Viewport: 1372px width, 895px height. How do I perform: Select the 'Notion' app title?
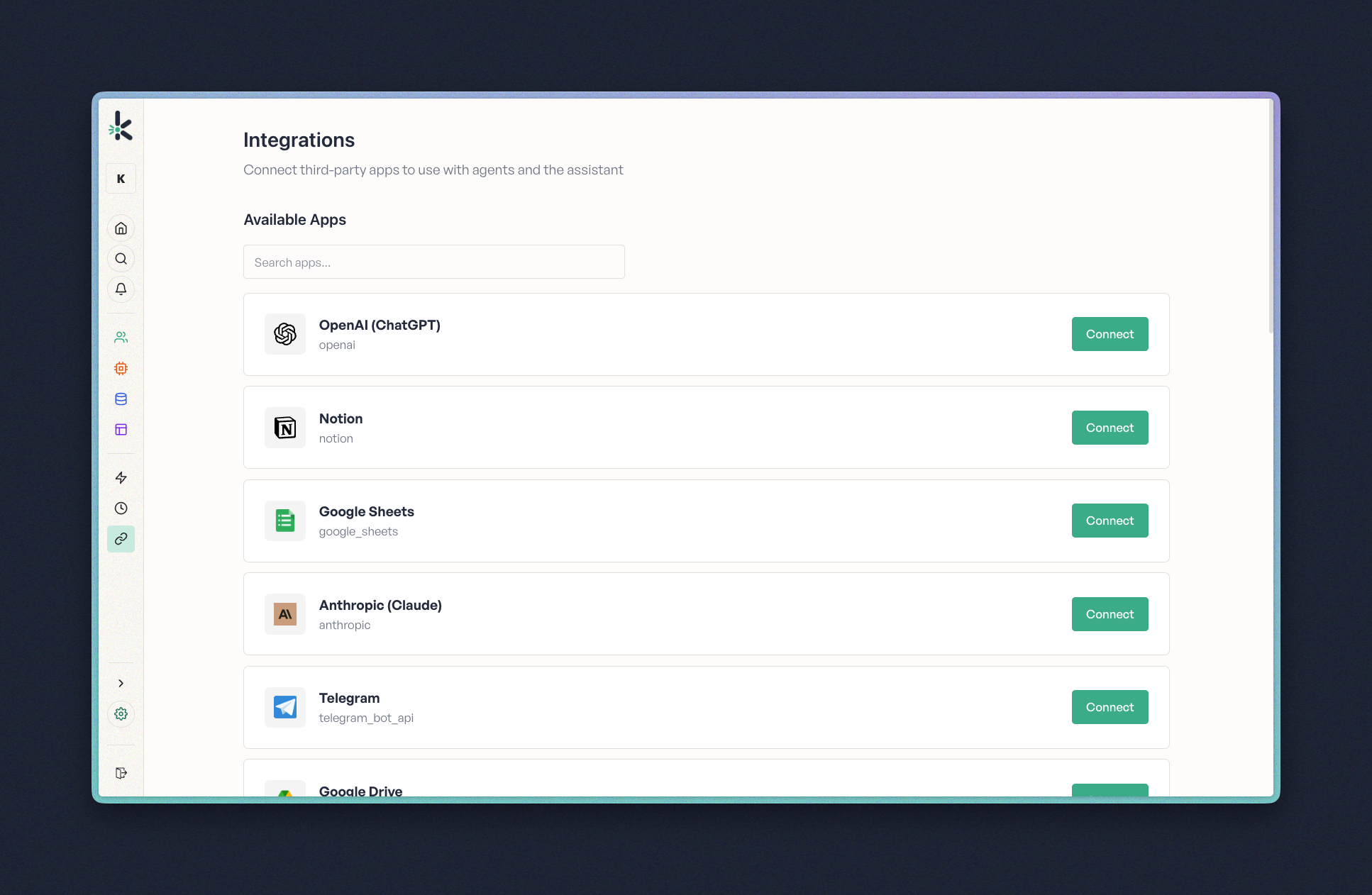click(341, 419)
